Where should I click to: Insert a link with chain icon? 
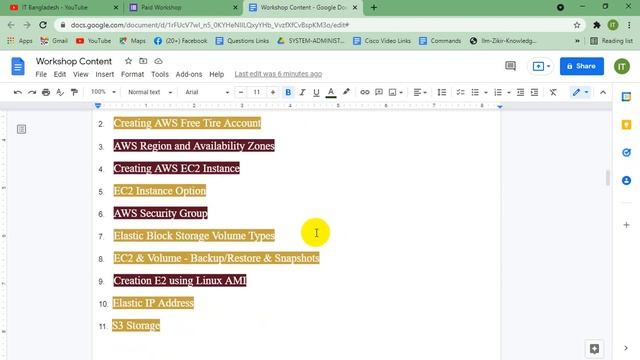point(364,92)
